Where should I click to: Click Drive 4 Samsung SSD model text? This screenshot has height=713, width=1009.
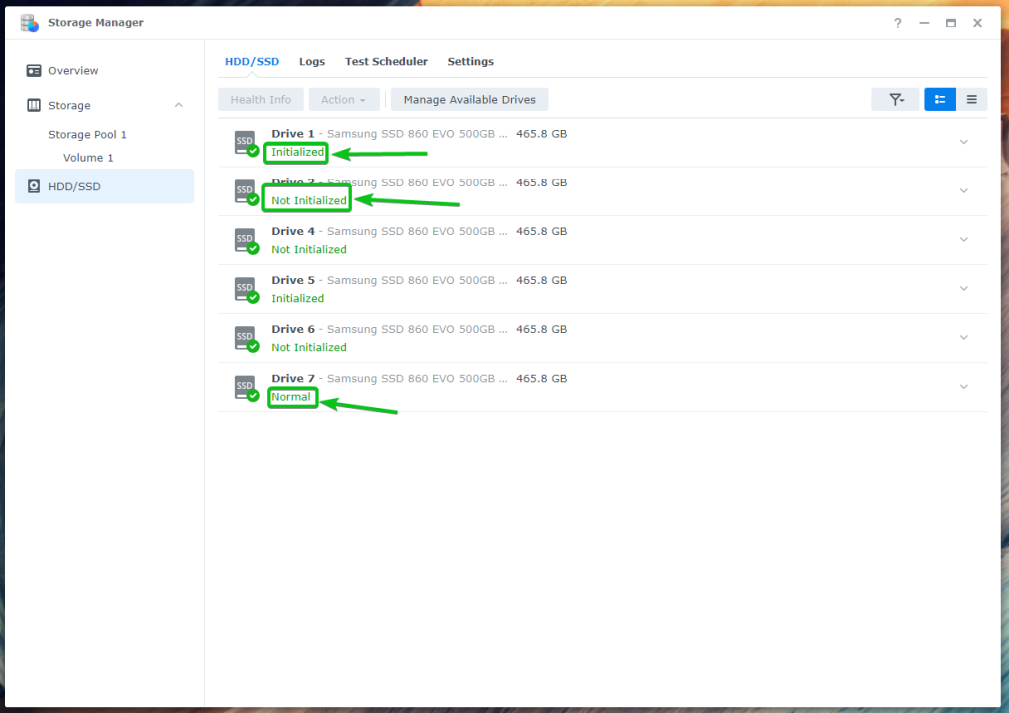tap(417, 231)
